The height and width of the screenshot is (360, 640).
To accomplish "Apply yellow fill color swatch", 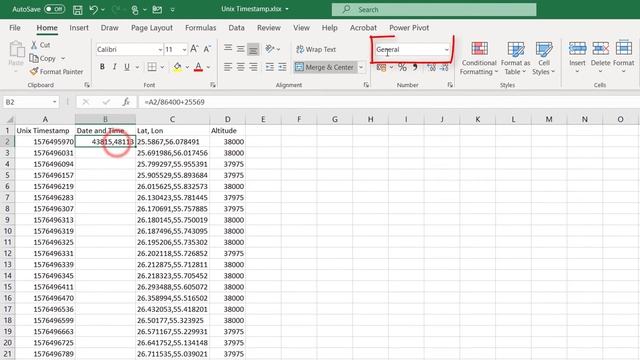I will [x=177, y=67].
